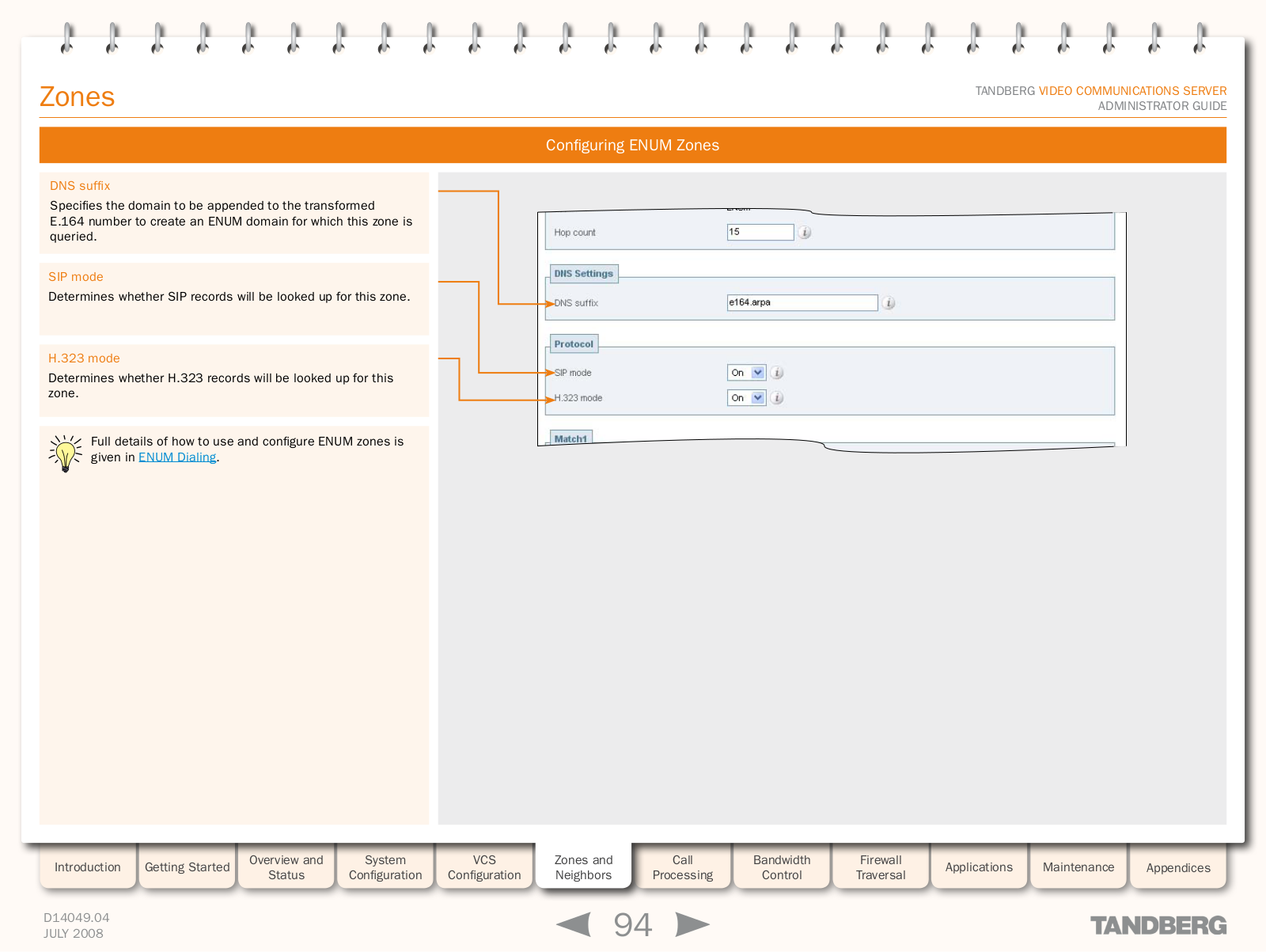Open the Appendices tab
1266x952 pixels.
(1178, 867)
